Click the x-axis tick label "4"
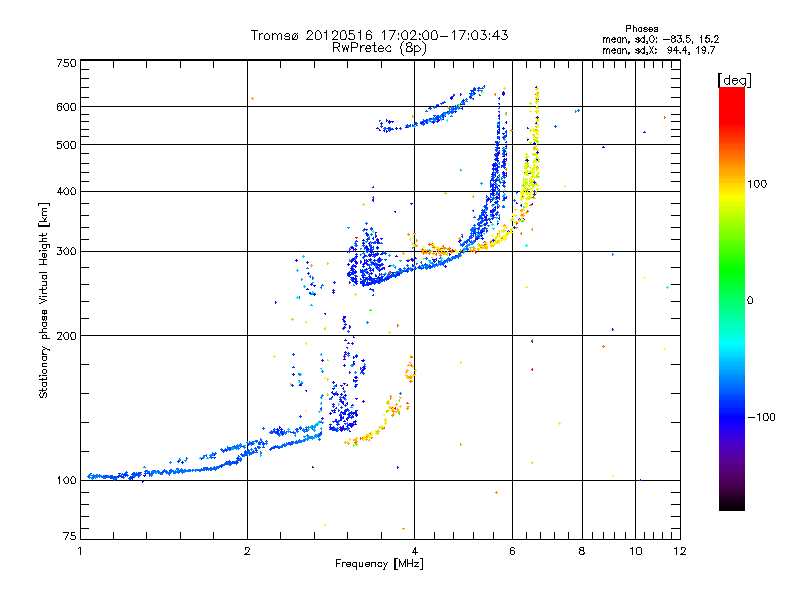The height and width of the screenshot is (600, 800). click(414, 551)
